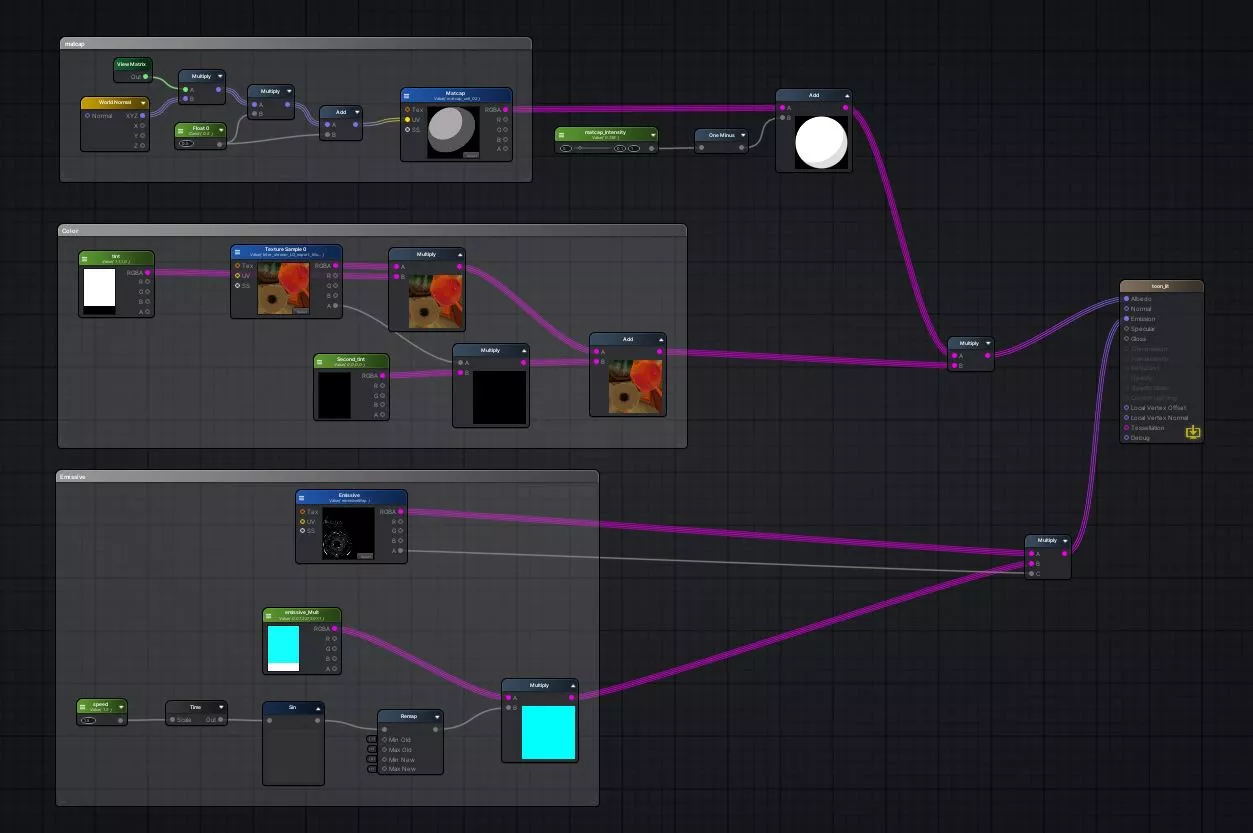Open the World Normal node dropdown arrow
The height and width of the screenshot is (833, 1253).
(143, 102)
